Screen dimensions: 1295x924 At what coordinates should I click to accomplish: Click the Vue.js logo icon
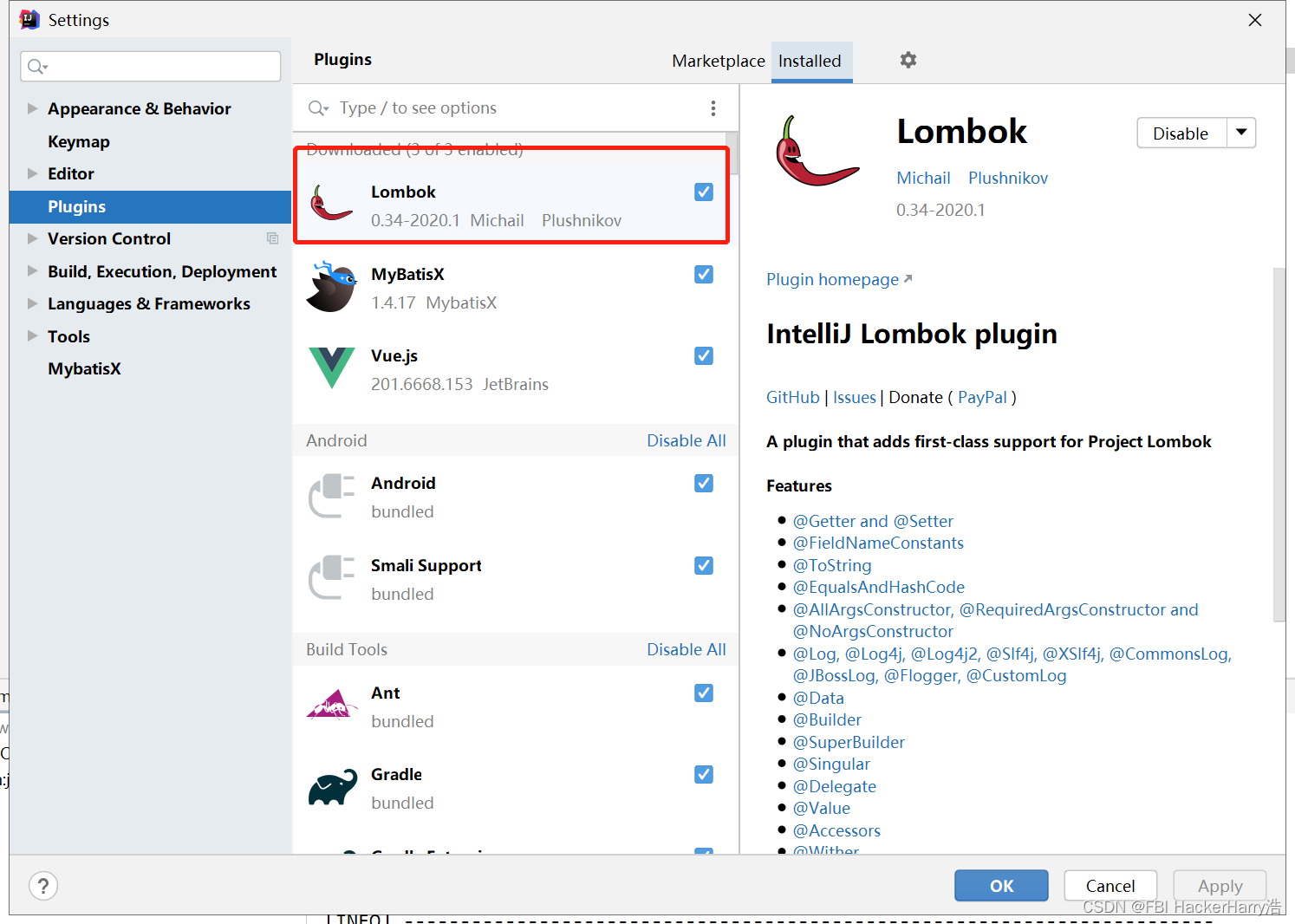[331, 368]
